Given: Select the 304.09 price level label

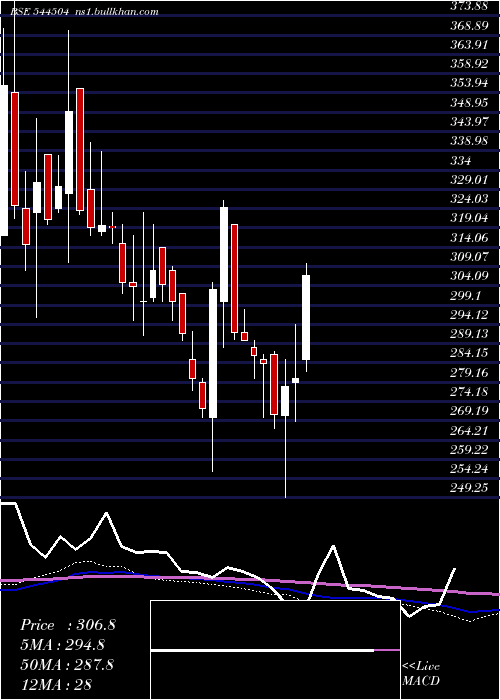Looking at the screenshot, I should [469, 276].
